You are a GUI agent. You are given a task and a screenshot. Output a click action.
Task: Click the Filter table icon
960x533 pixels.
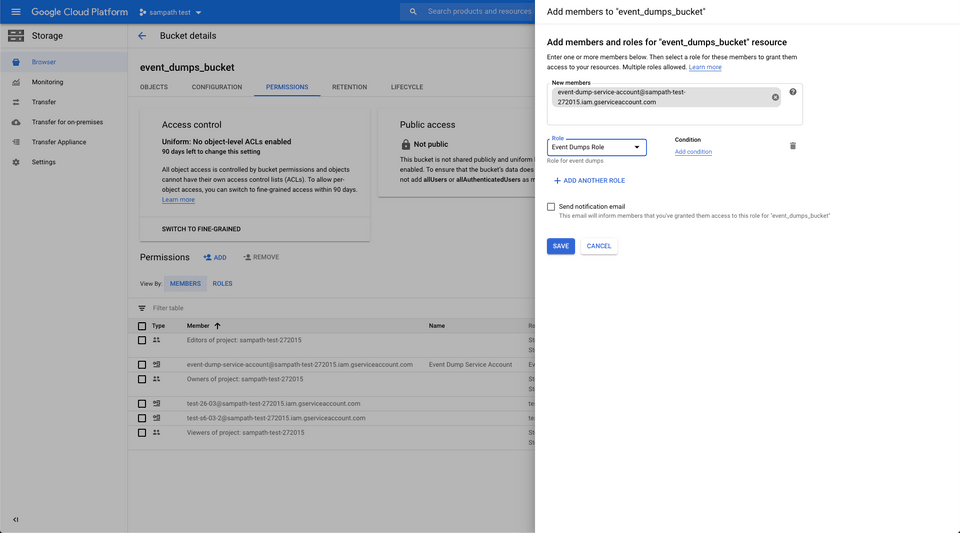coord(142,308)
